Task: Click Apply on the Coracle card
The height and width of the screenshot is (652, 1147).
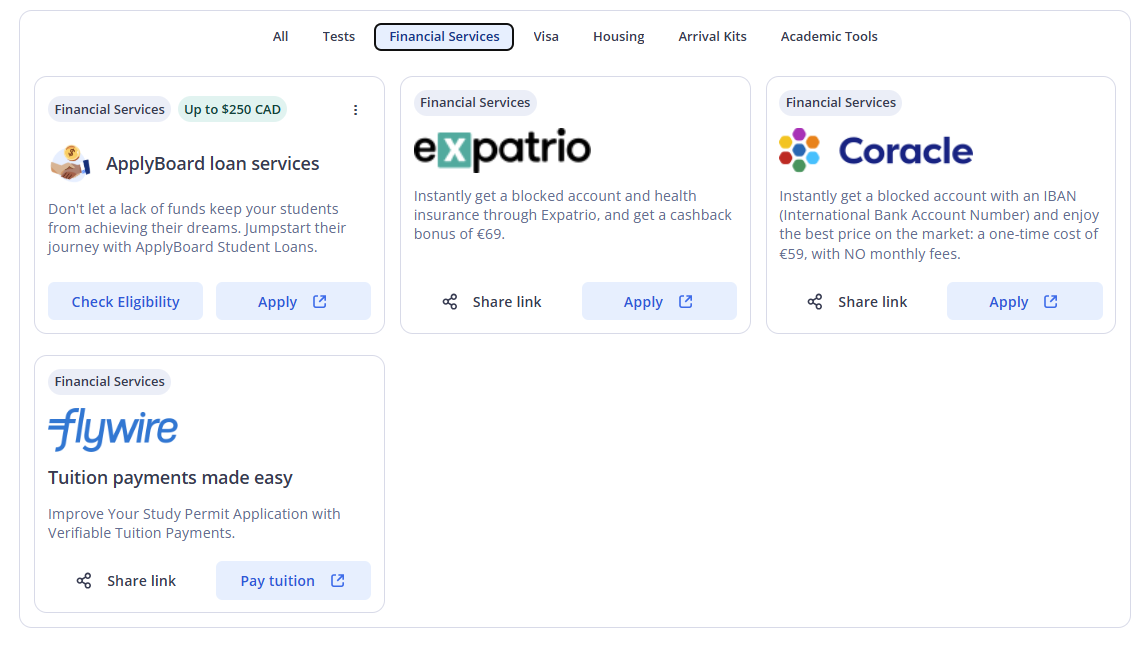Action: pos(1024,301)
